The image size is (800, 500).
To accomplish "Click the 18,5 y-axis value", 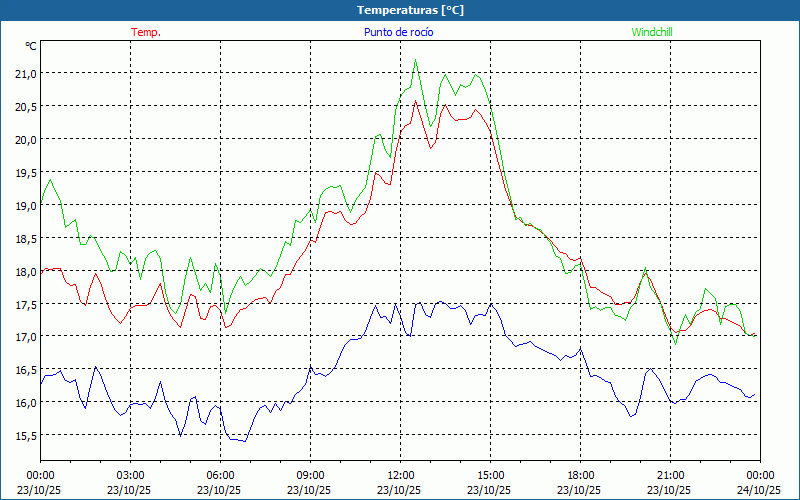I will coord(25,239).
